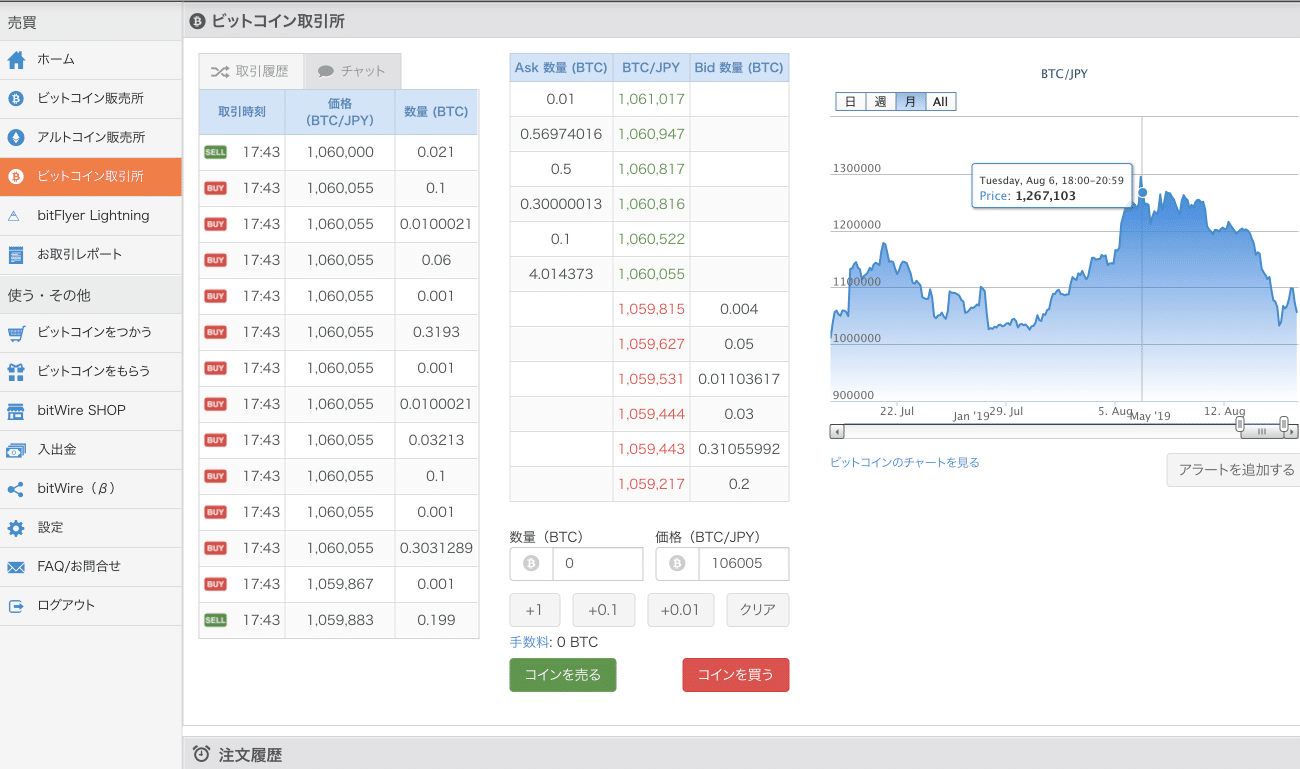Click the ask quantity 4.014373
1300x769 pixels.
561,274
